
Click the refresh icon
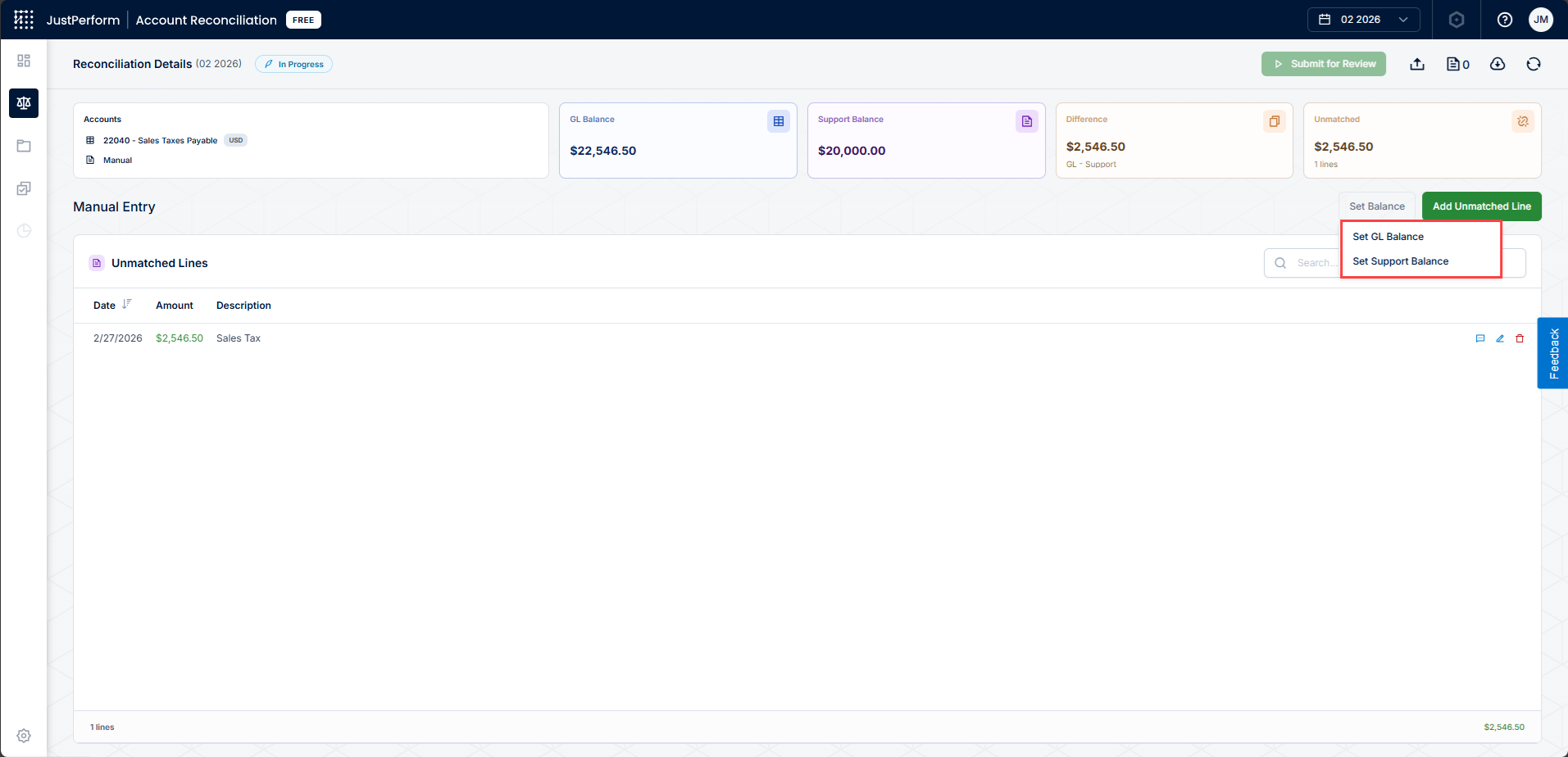coord(1534,64)
